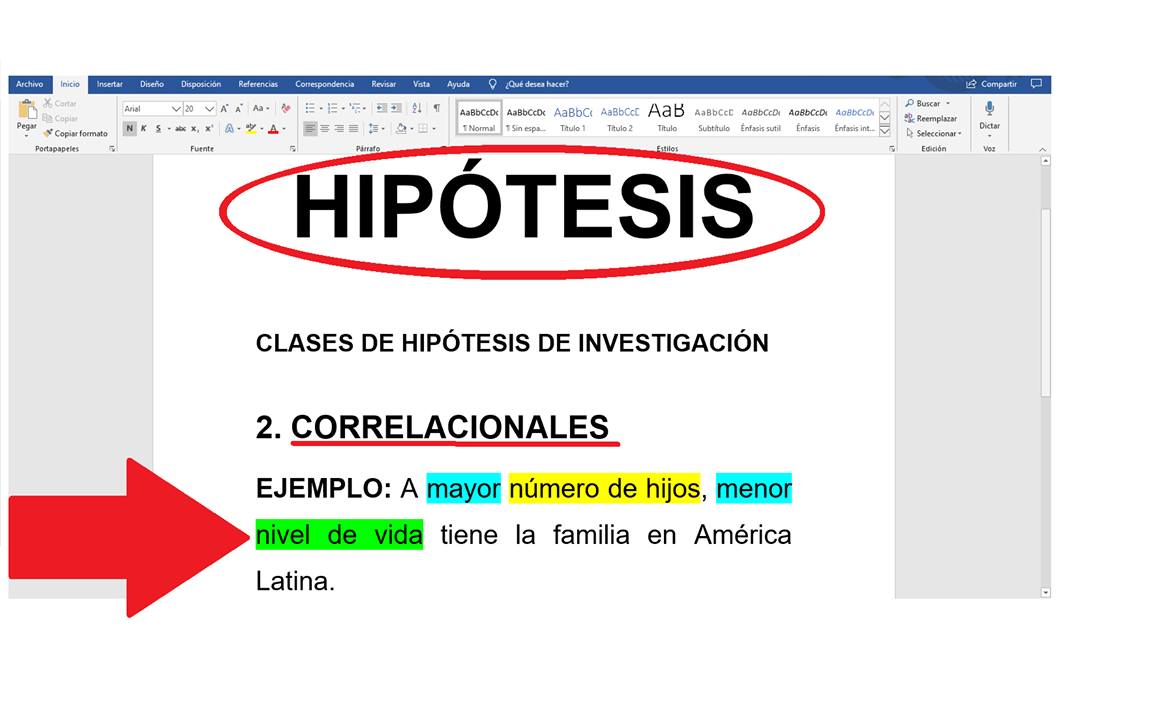Apply strikethrough with the abc icon

tap(180, 128)
